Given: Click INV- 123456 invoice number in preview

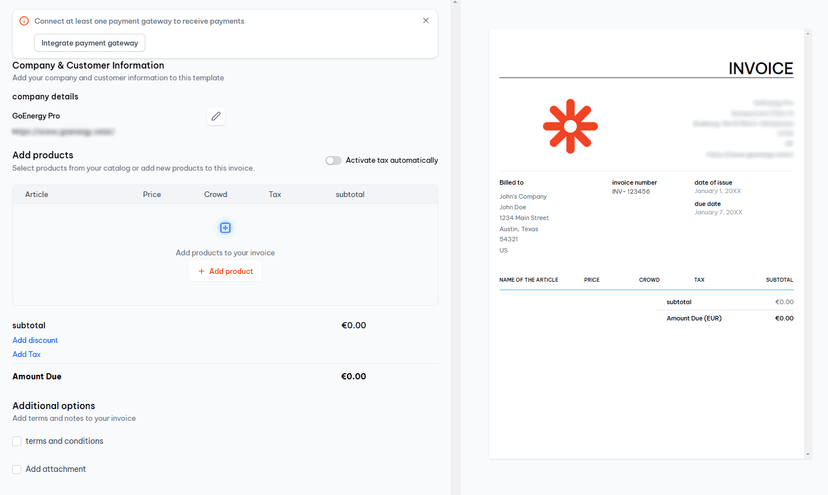Looking at the screenshot, I should 631,192.
